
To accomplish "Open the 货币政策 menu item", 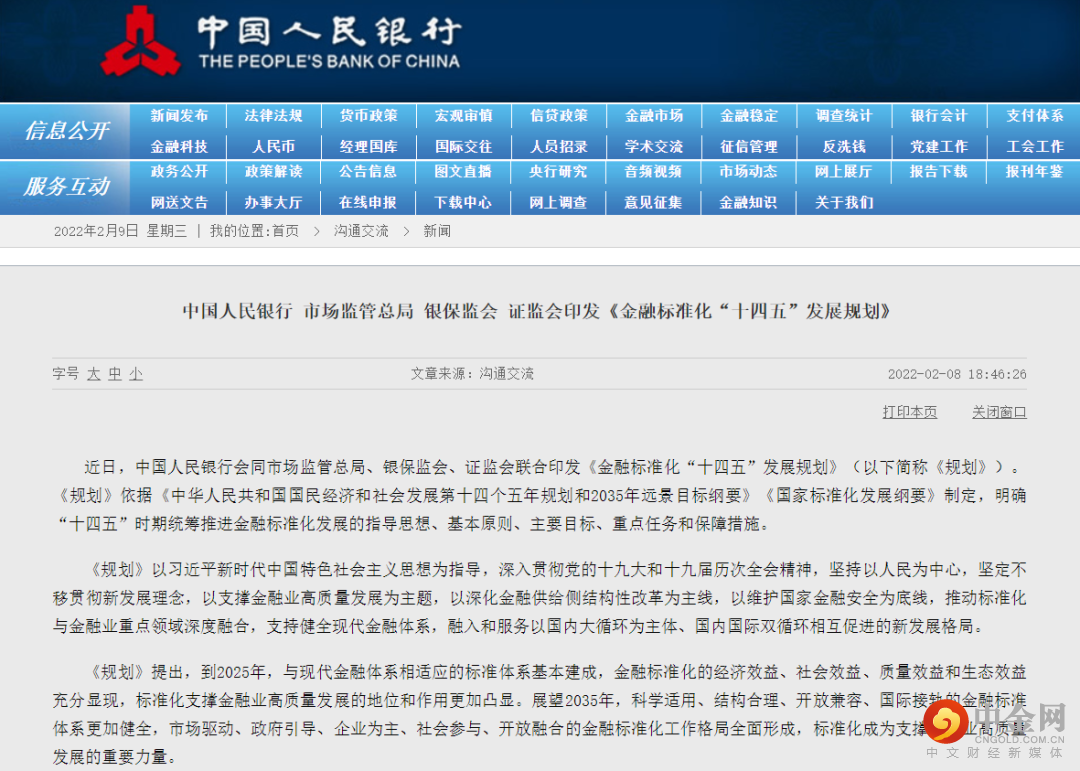I will [368, 116].
